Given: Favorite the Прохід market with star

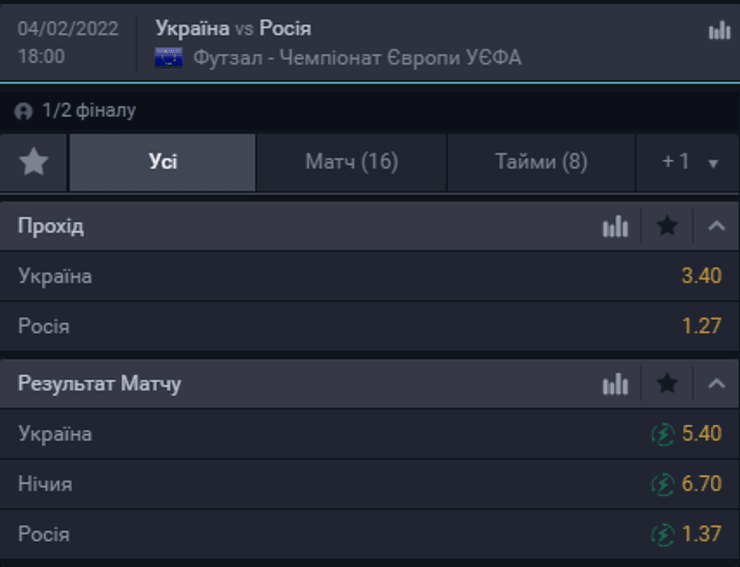Looking at the screenshot, I should tap(667, 227).
